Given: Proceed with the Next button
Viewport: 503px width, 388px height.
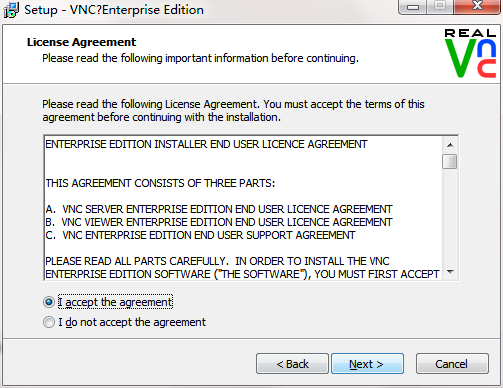Looking at the screenshot, I should tap(367, 364).
